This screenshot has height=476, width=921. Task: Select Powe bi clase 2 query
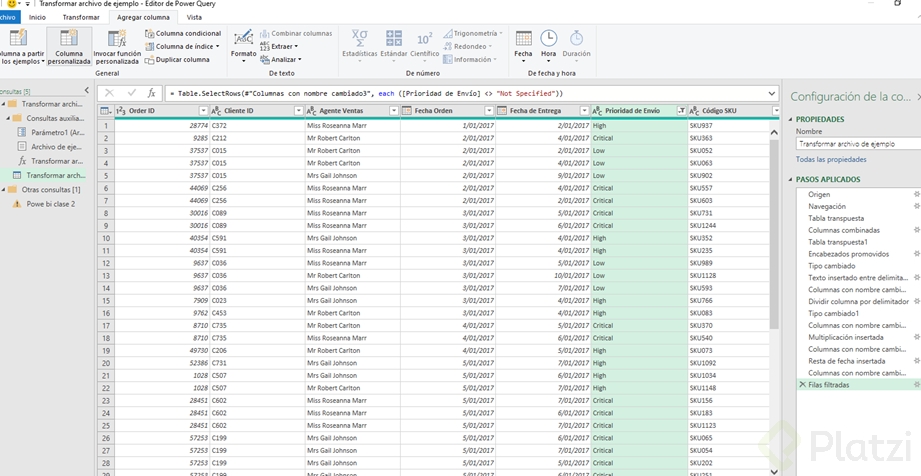50,203
